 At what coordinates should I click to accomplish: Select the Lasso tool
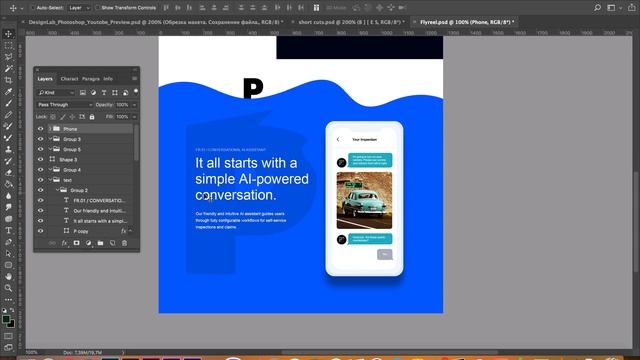pos(8,57)
